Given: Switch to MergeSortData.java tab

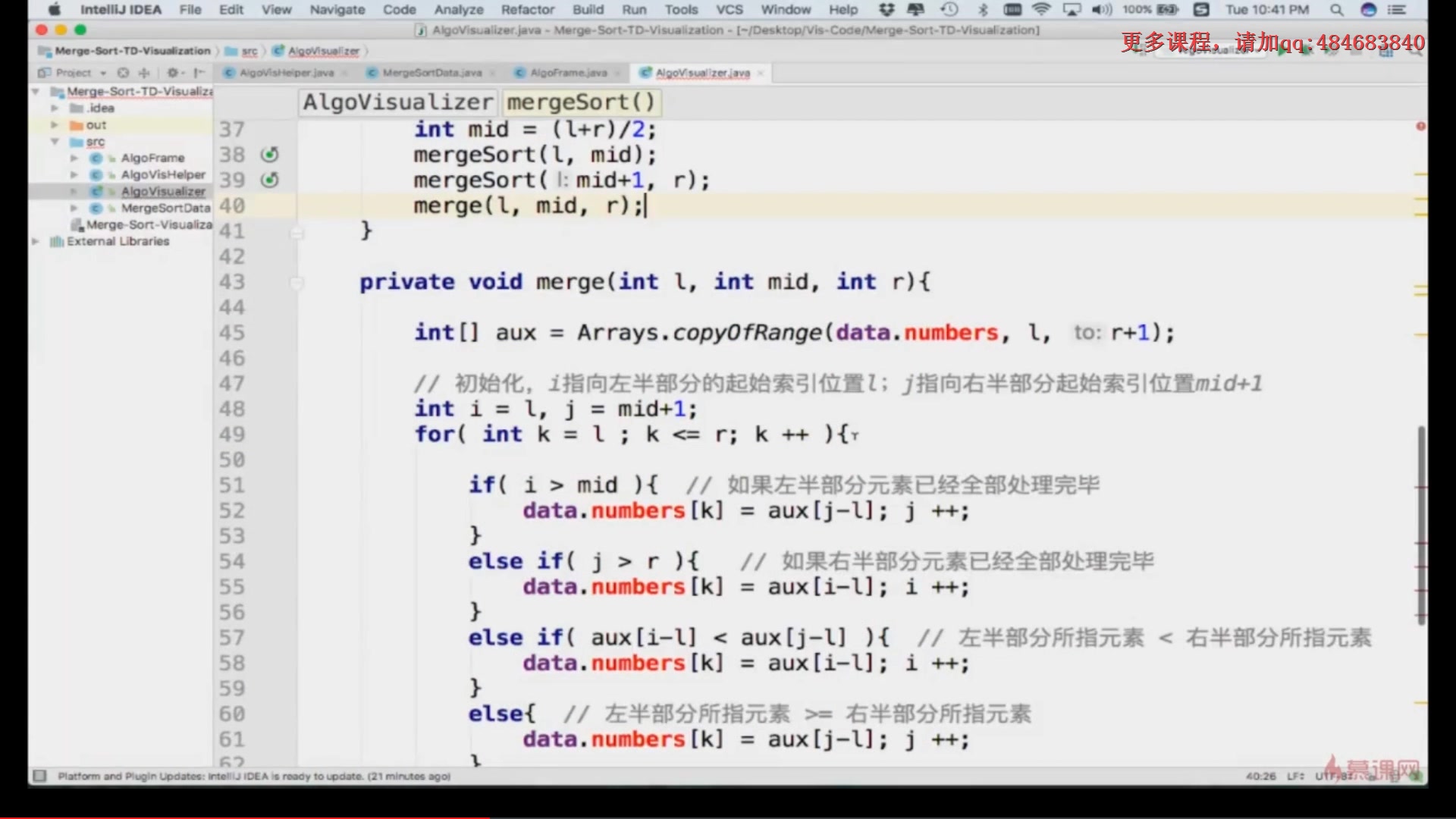Looking at the screenshot, I should click(431, 73).
